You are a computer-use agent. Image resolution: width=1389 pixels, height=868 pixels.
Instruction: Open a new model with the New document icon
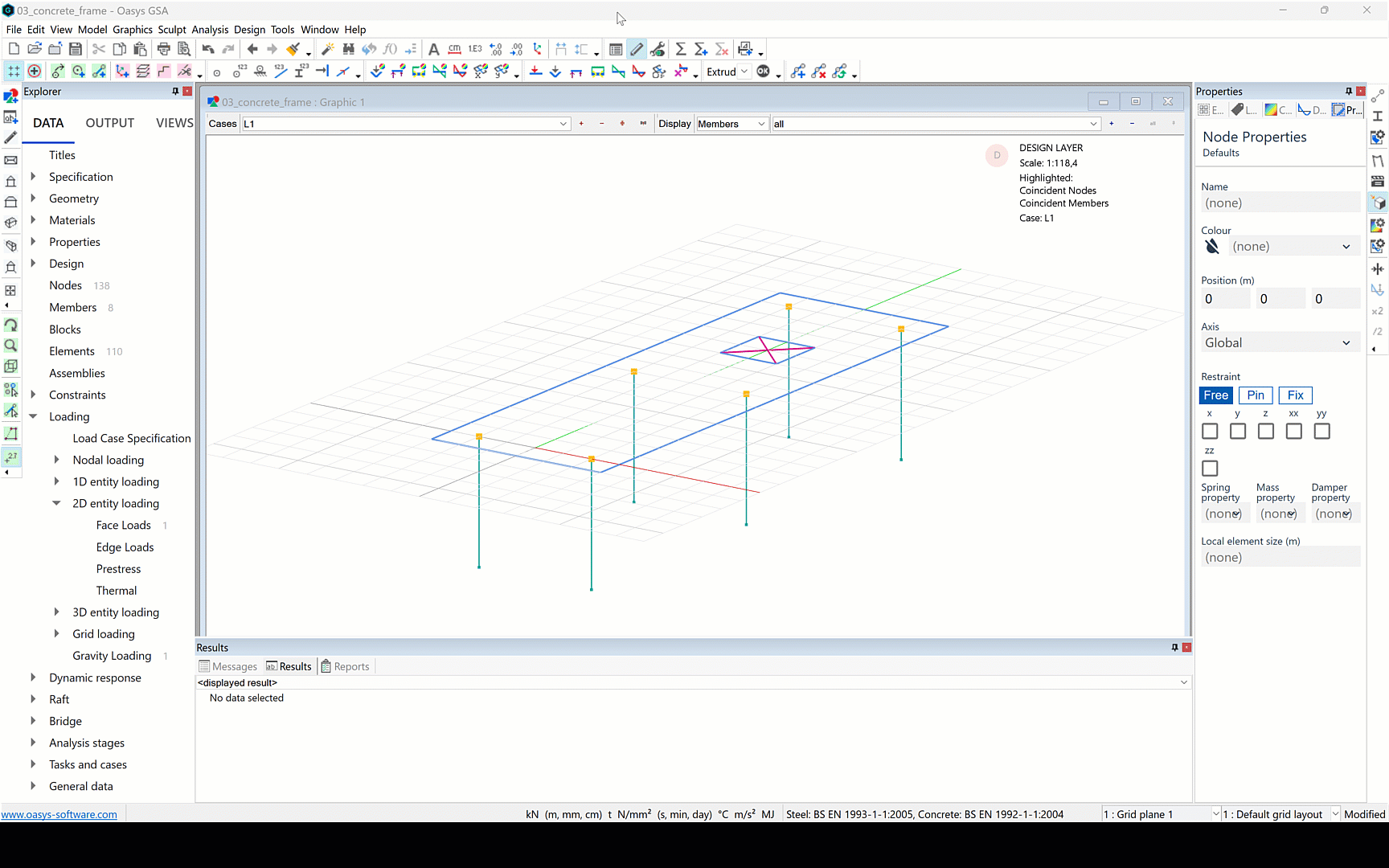tap(14, 48)
